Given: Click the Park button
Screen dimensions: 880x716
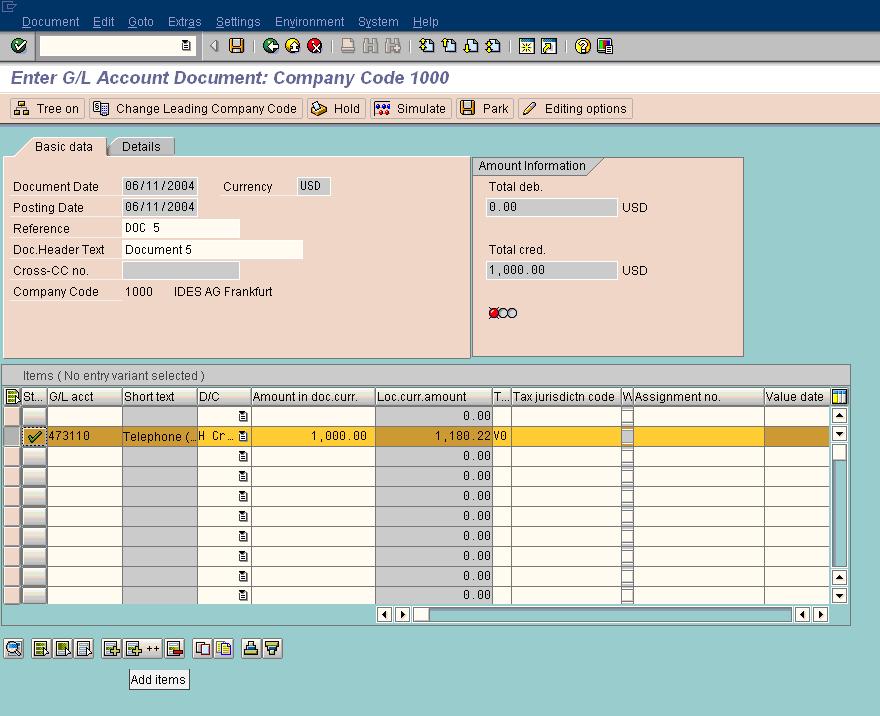Looking at the screenshot, I should tap(484, 109).
